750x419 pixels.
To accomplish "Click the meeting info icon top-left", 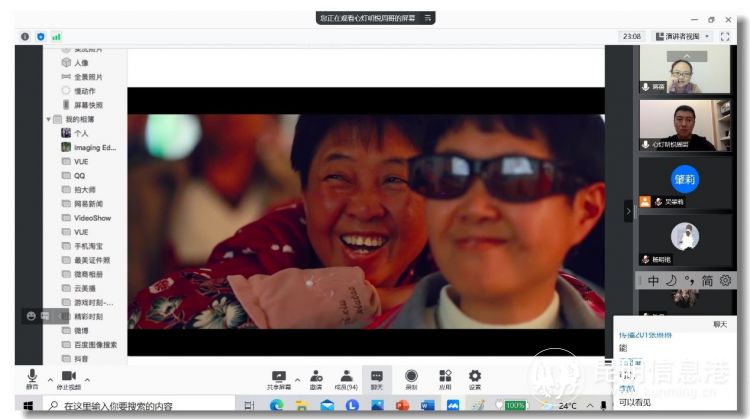I will [25, 36].
